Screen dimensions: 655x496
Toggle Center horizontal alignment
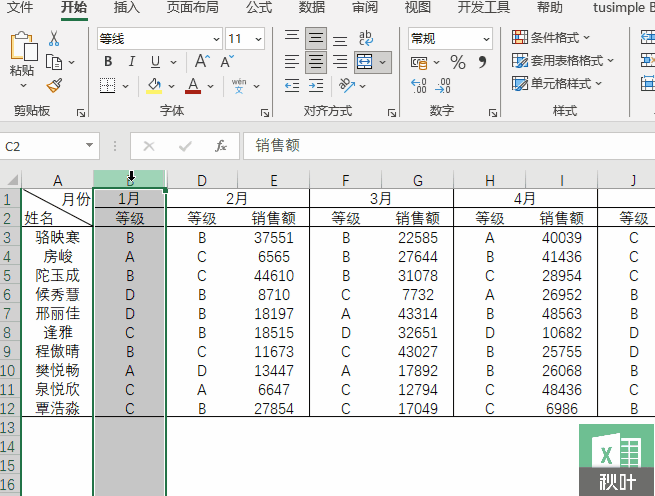tap(316, 62)
